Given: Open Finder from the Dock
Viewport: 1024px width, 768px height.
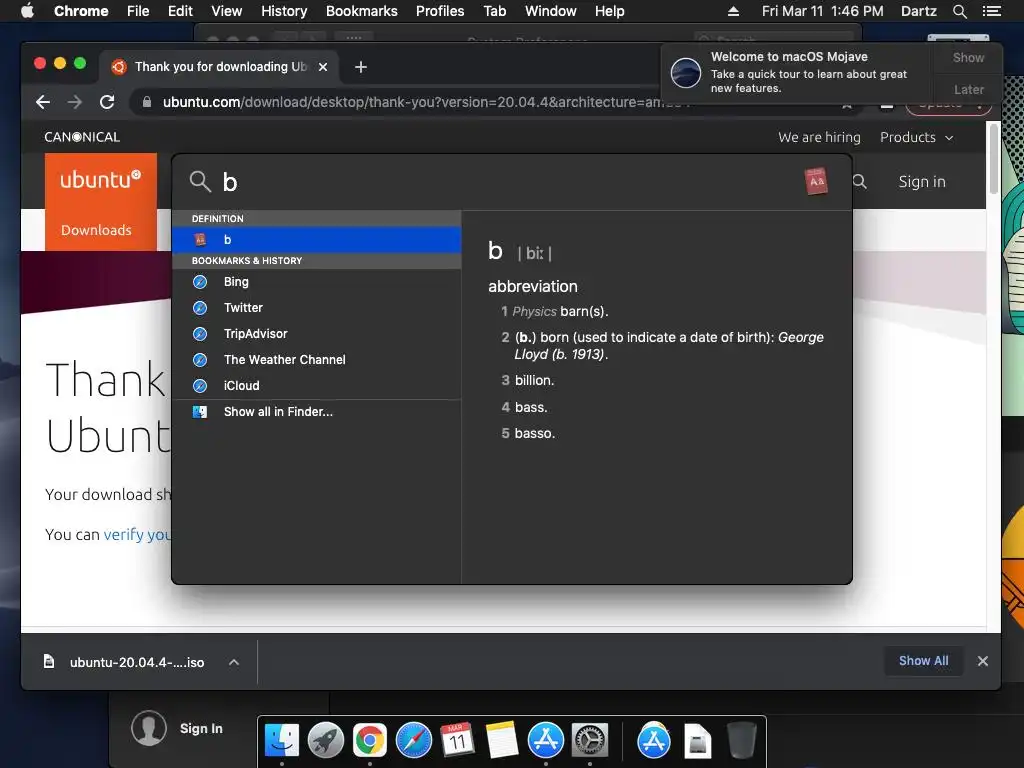Looking at the screenshot, I should (281, 741).
